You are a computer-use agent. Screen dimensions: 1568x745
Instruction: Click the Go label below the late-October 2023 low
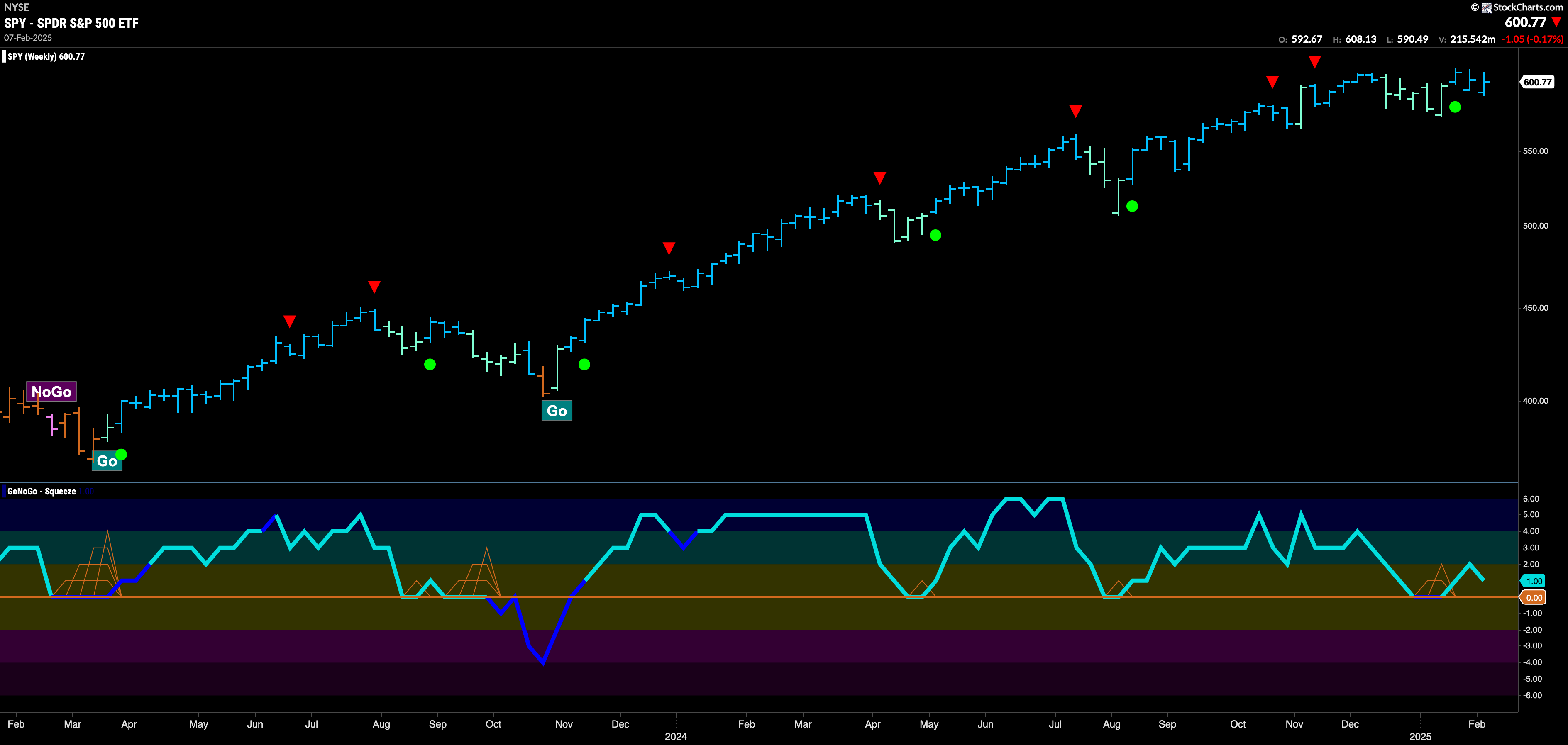(x=557, y=411)
